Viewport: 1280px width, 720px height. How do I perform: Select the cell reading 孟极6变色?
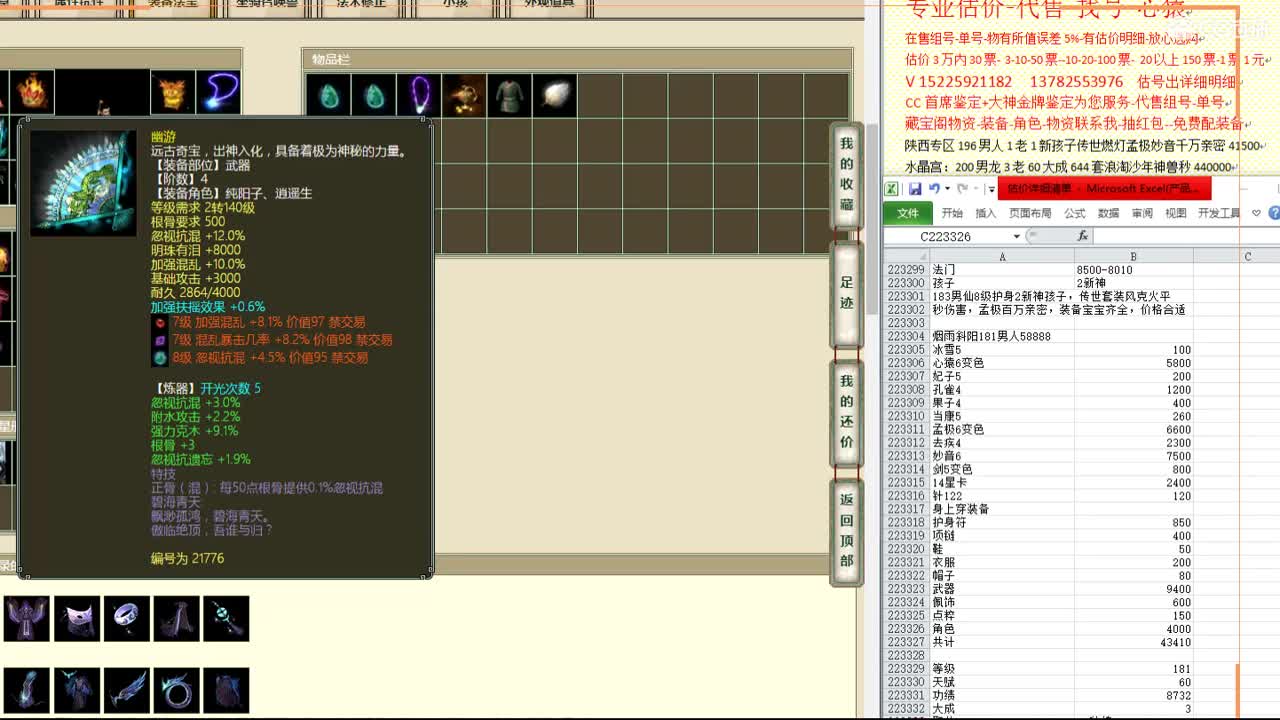pyautogui.click(x=1002, y=429)
